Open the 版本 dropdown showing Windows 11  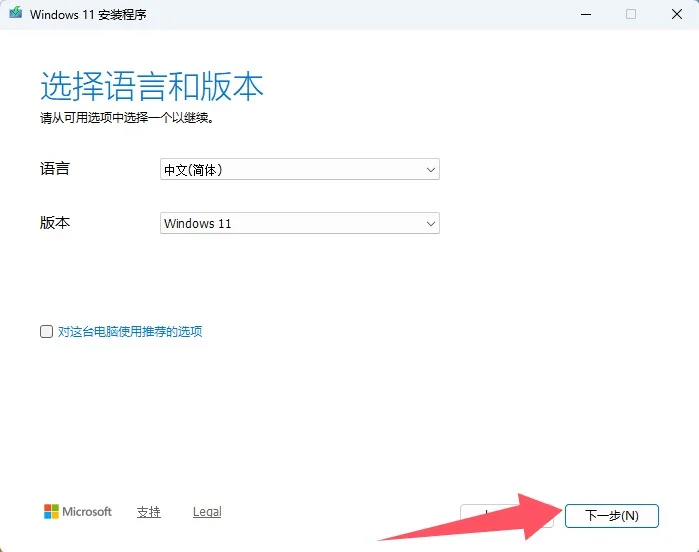300,223
